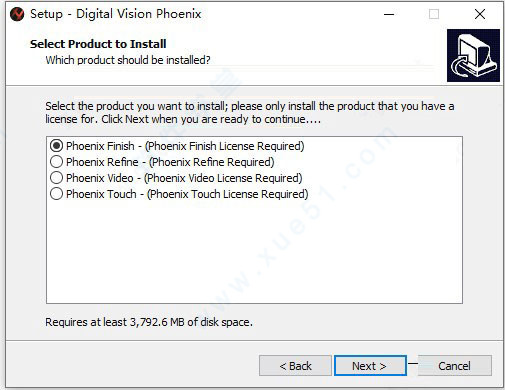505x390 pixels.
Task: Enable the Phoenix Touch radio button
Action: pos(56,194)
